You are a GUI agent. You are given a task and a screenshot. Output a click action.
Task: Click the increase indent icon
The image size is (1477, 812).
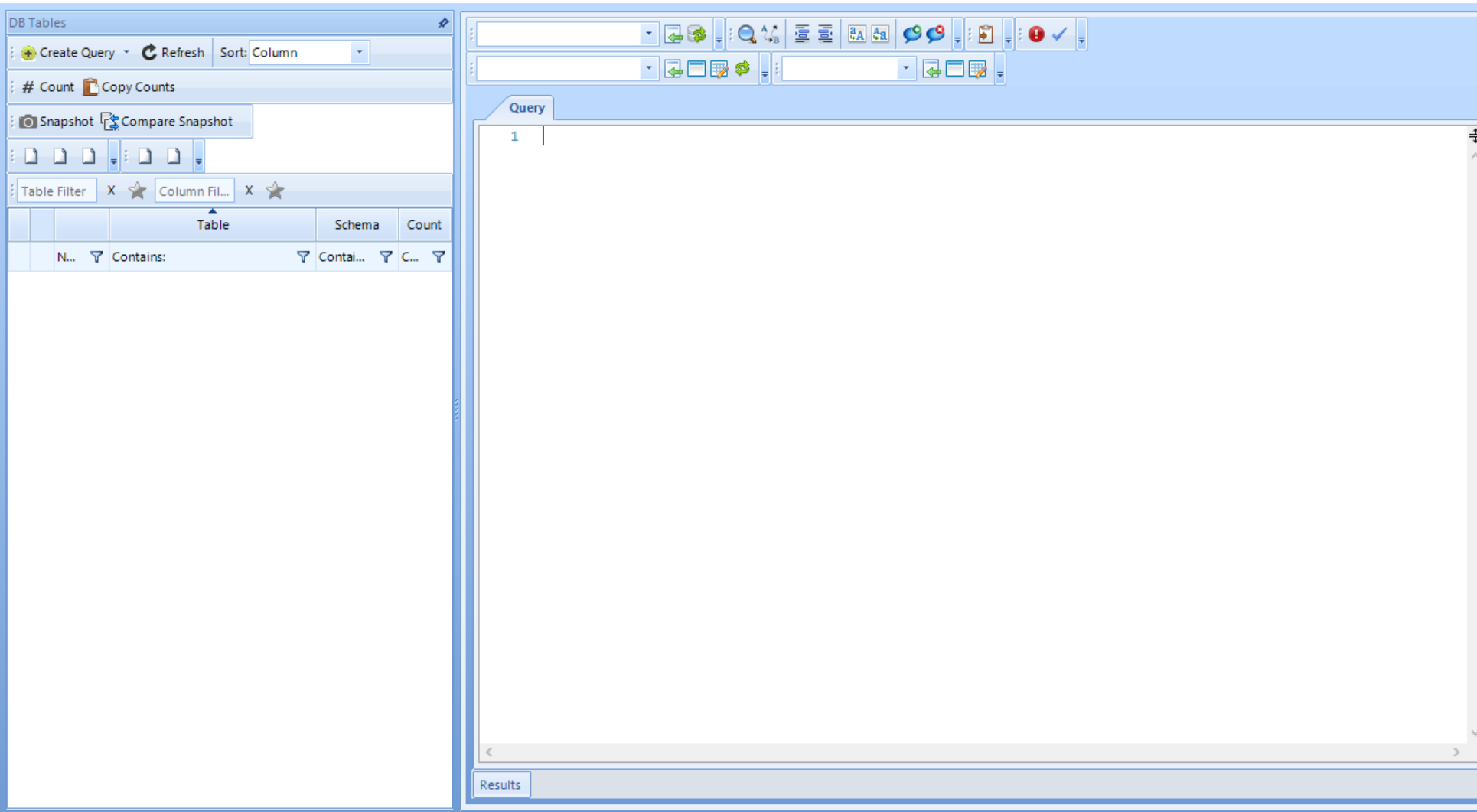click(x=801, y=34)
